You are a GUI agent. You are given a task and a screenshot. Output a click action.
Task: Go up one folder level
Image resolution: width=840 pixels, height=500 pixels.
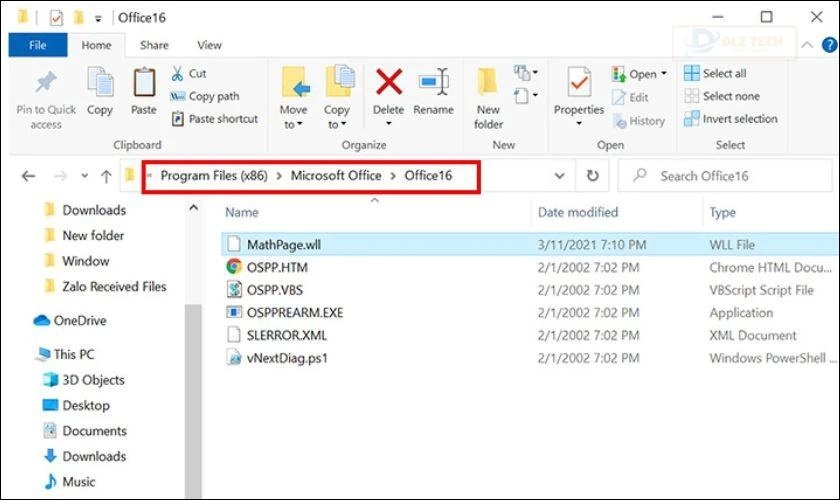(106, 176)
